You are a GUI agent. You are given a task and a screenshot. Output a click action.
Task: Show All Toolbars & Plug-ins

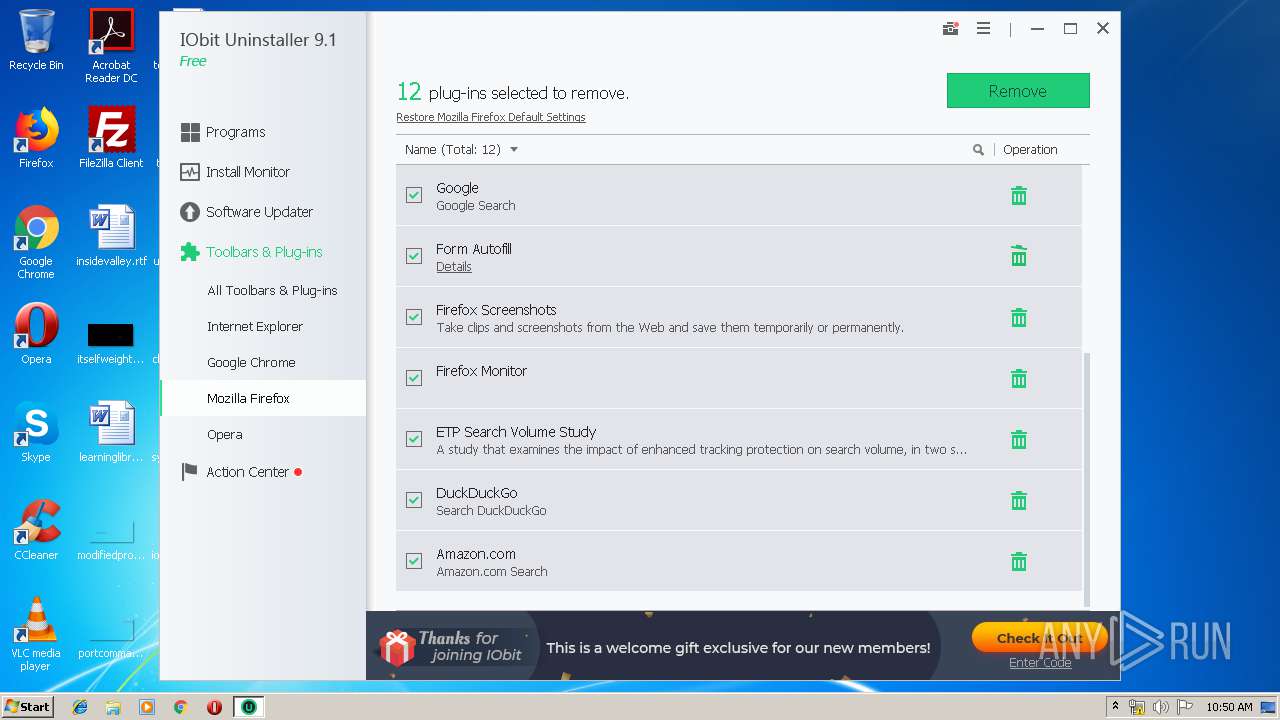(272, 290)
